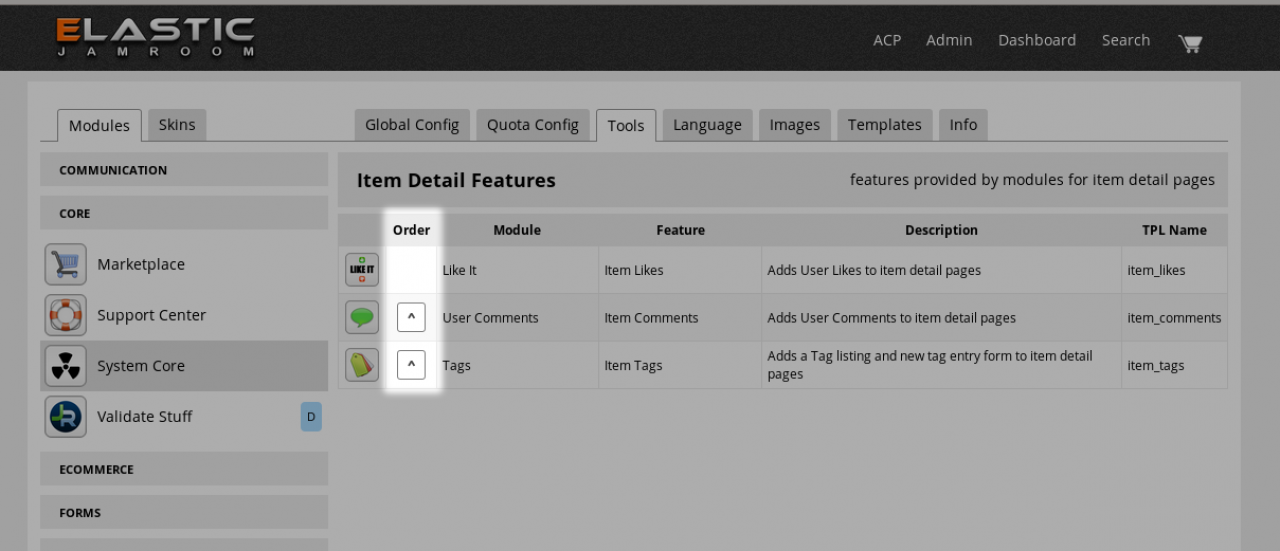Click the Marketplace module icon
The height and width of the screenshot is (551, 1280).
(x=66, y=265)
